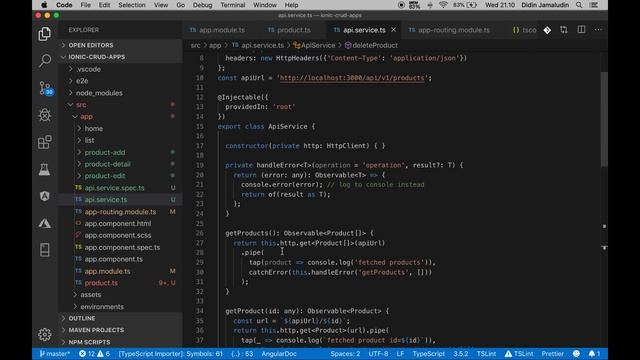Click the feedback smiley in status bar
The width and height of the screenshot is (640, 360).
point(576,354)
